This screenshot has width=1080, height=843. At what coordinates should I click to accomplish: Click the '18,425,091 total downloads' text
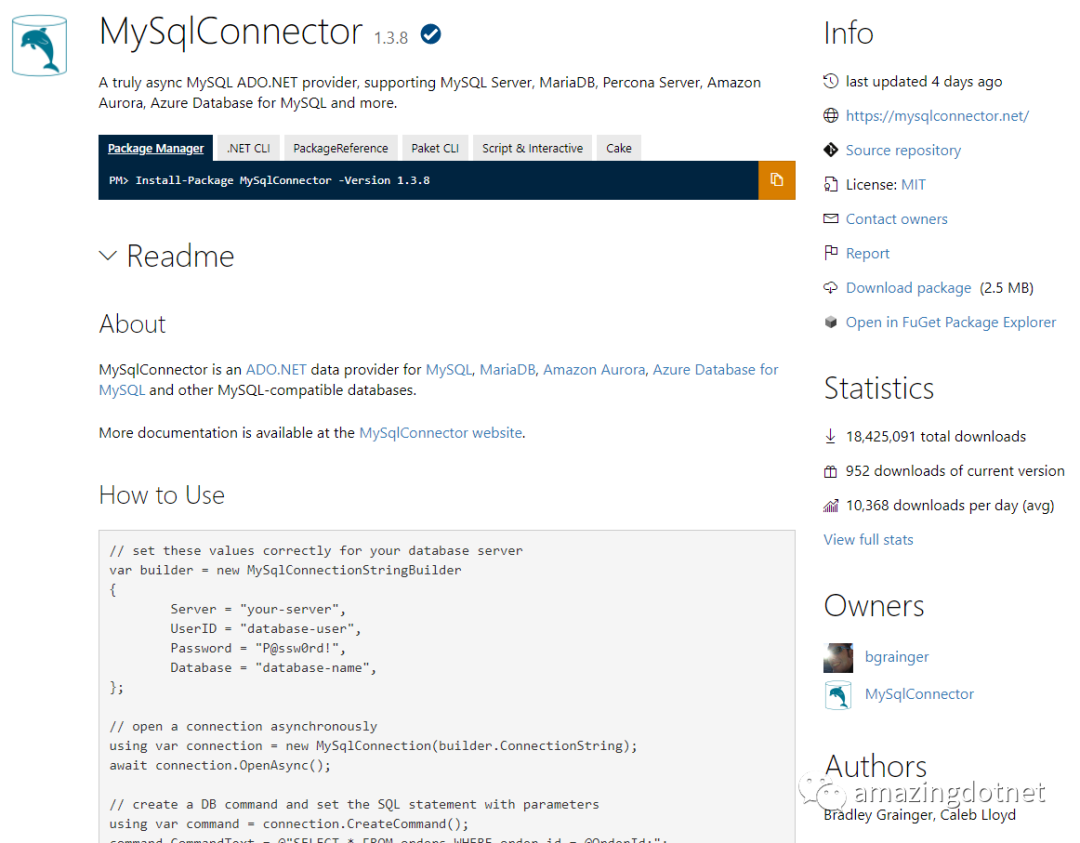tap(935, 437)
